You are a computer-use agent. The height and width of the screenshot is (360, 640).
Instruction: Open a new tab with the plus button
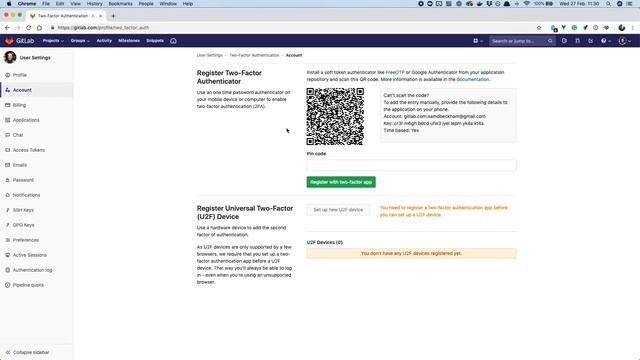(113, 16)
